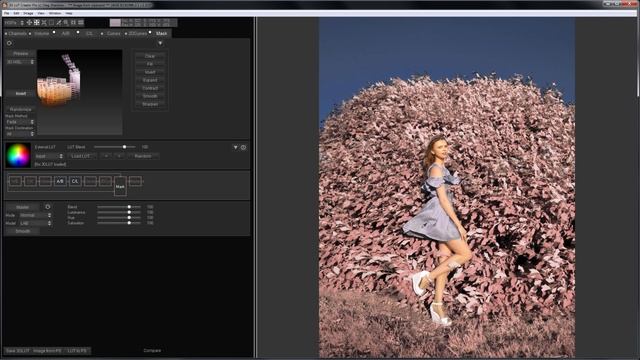Switch to the A/B tab
The width and height of the screenshot is (640, 360).
tap(65, 33)
